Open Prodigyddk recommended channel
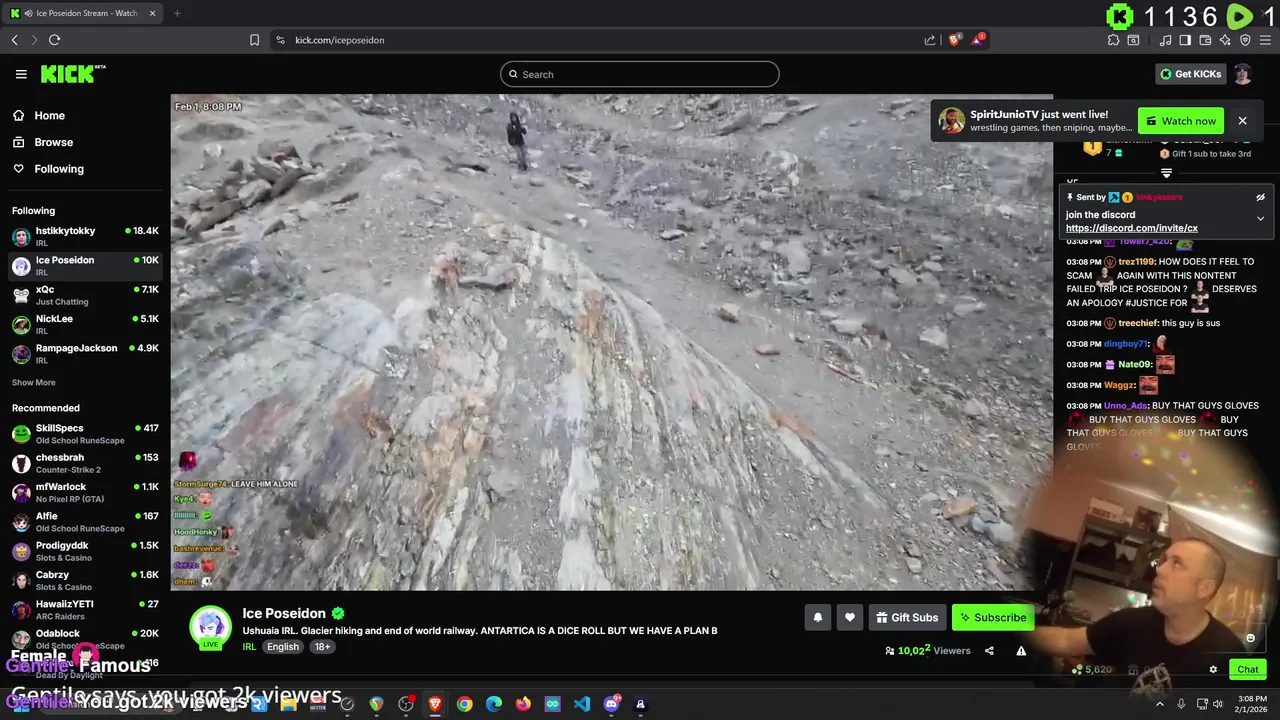Screen dimensions: 1280x720 click(85, 551)
